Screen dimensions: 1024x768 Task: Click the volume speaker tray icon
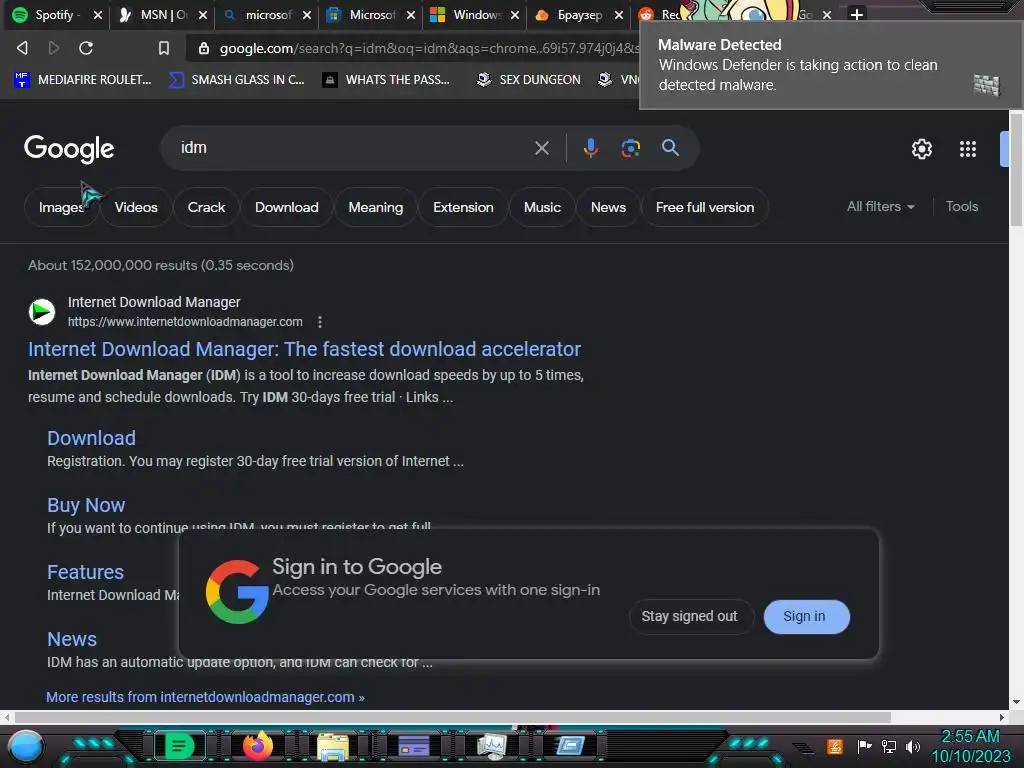pos(912,746)
